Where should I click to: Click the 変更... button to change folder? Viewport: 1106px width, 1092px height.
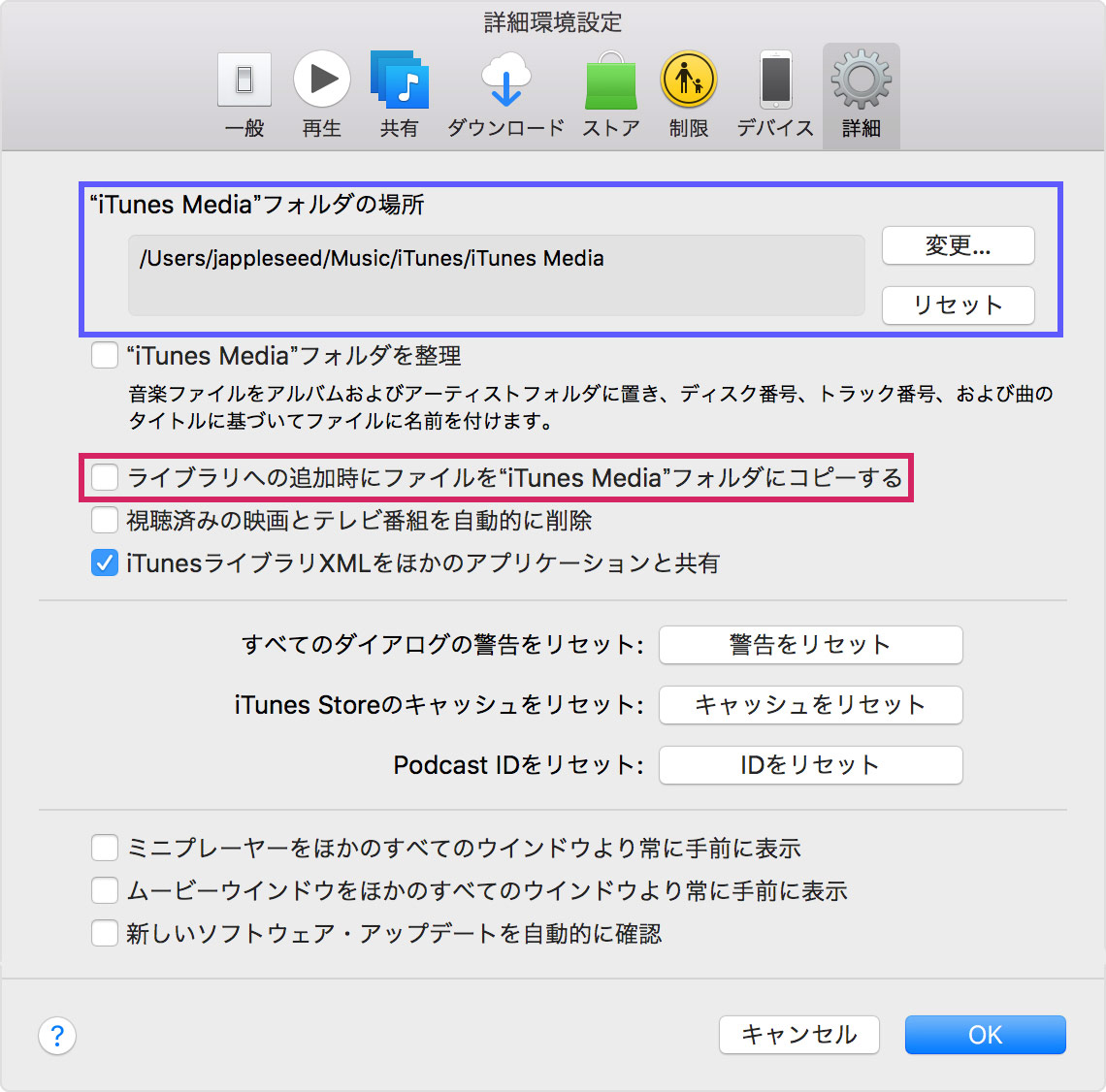point(958,245)
